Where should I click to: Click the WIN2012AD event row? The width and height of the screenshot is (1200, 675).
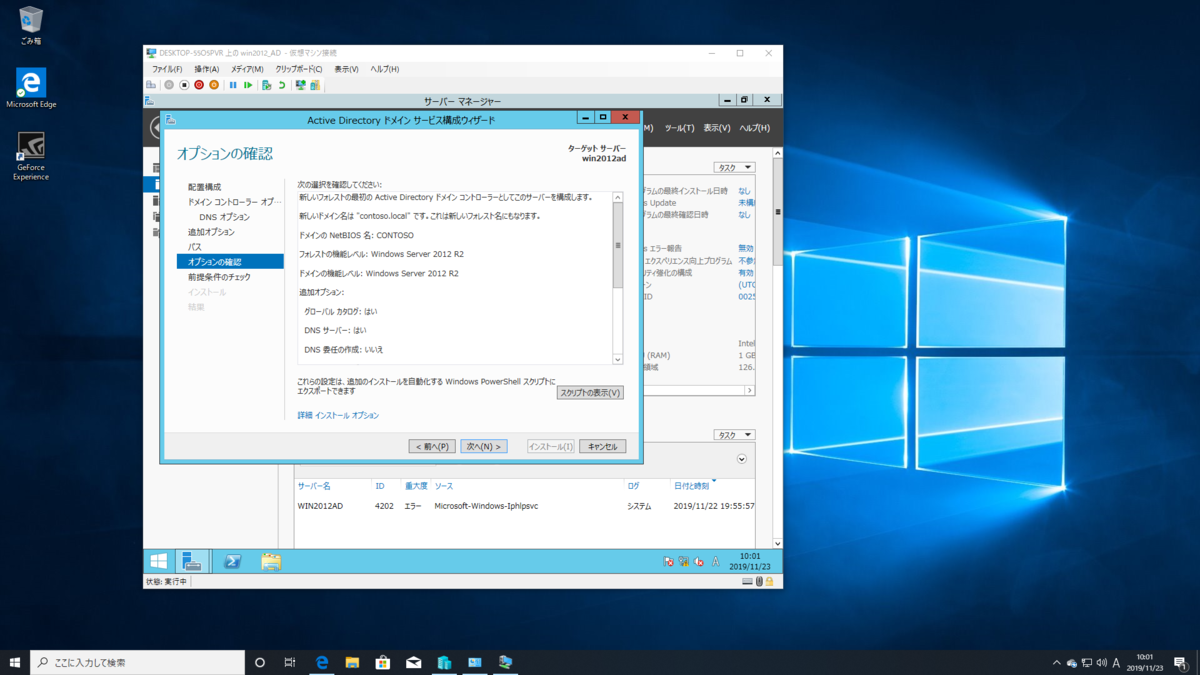click(x=526, y=506)
